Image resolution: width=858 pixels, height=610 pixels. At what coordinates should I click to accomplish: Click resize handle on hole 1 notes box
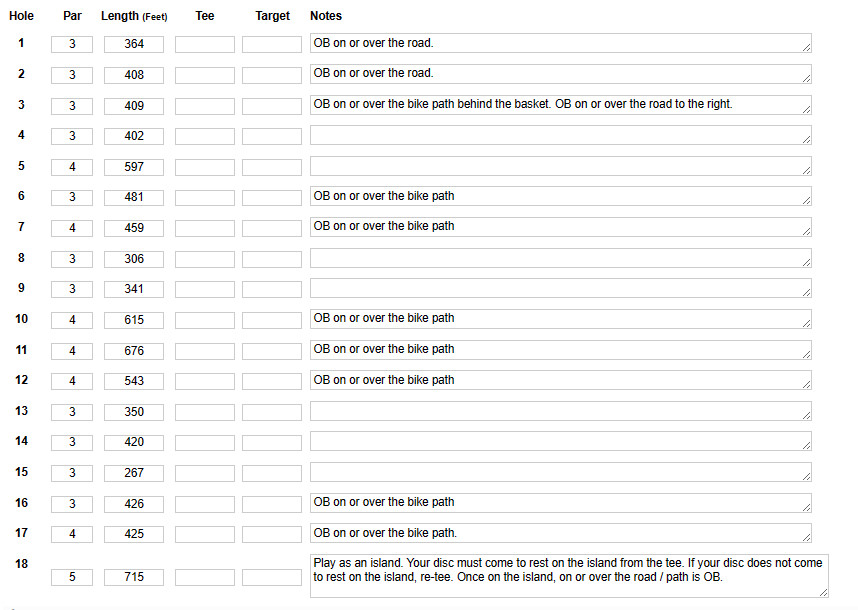pyautogui.click(x=806, y=48)
